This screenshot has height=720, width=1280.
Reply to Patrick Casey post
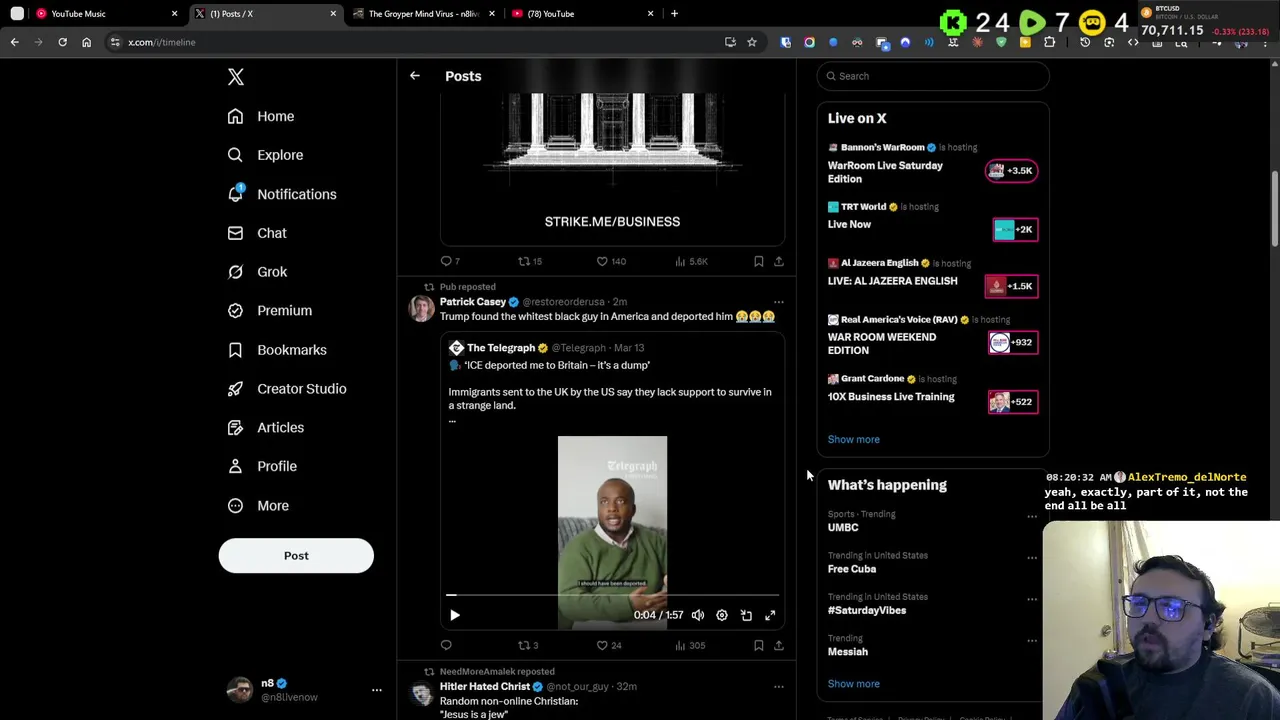click(446, 645)
